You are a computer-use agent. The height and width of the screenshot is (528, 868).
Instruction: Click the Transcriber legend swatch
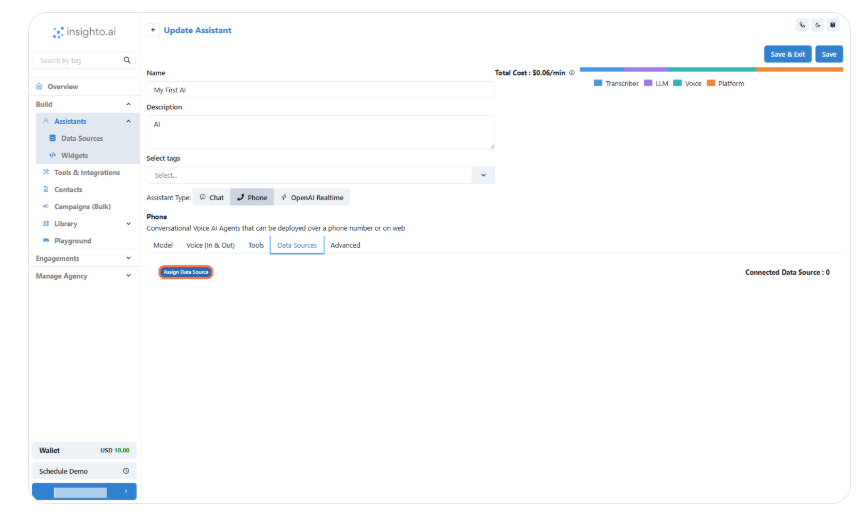(x=598, y=83)
